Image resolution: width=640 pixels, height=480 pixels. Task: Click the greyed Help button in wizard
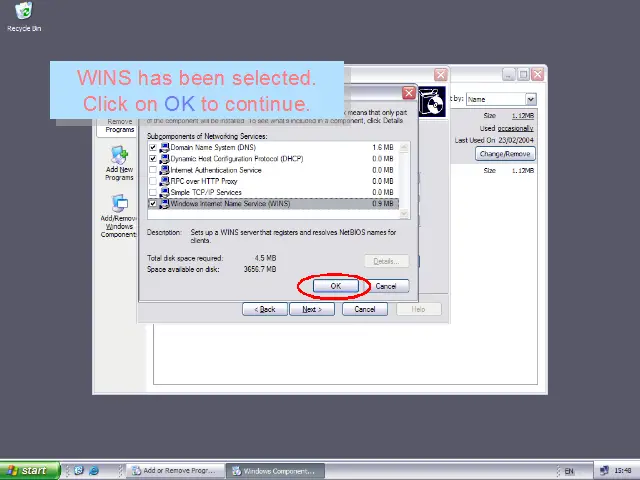418,309
